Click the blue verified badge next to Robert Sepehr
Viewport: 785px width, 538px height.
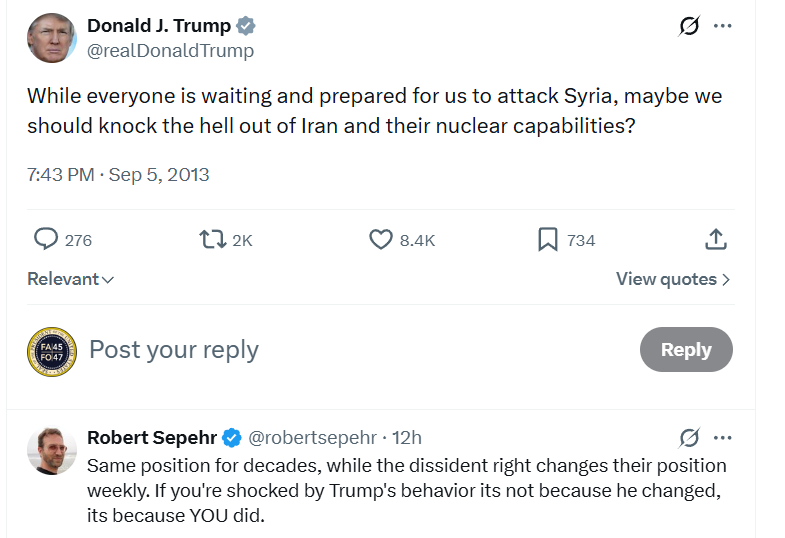tap(232, 437)
